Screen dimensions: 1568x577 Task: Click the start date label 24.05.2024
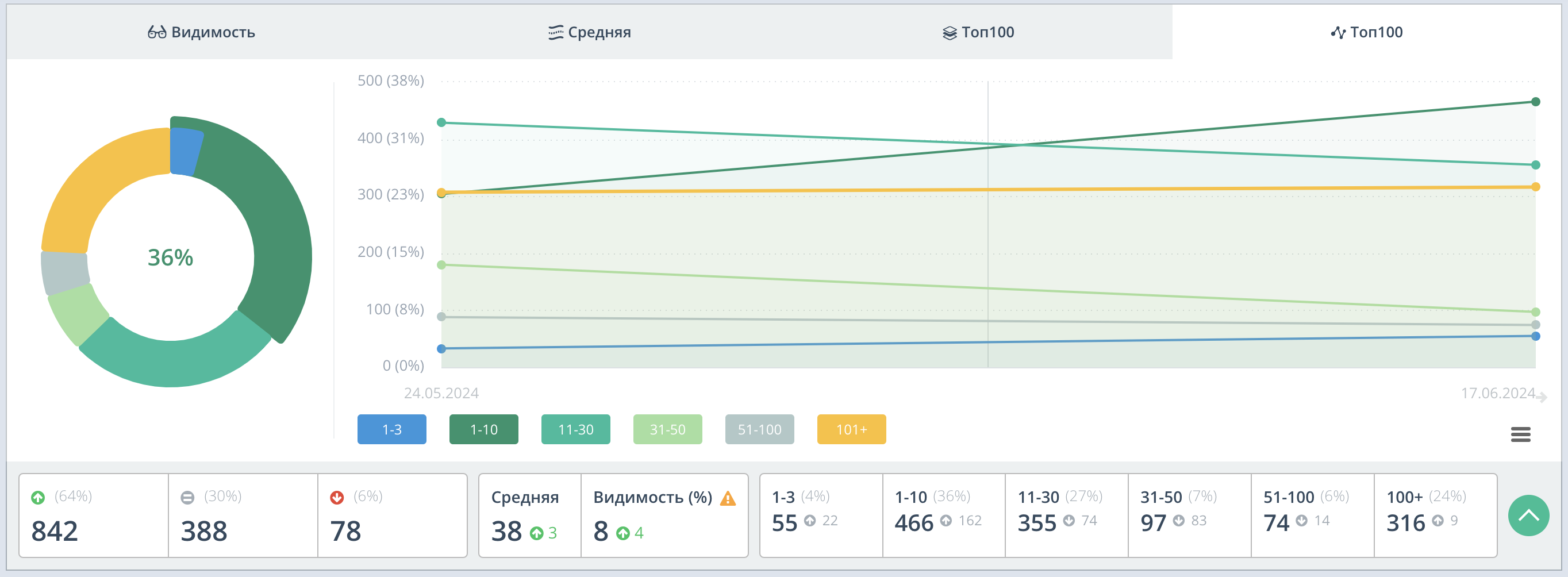441,393
